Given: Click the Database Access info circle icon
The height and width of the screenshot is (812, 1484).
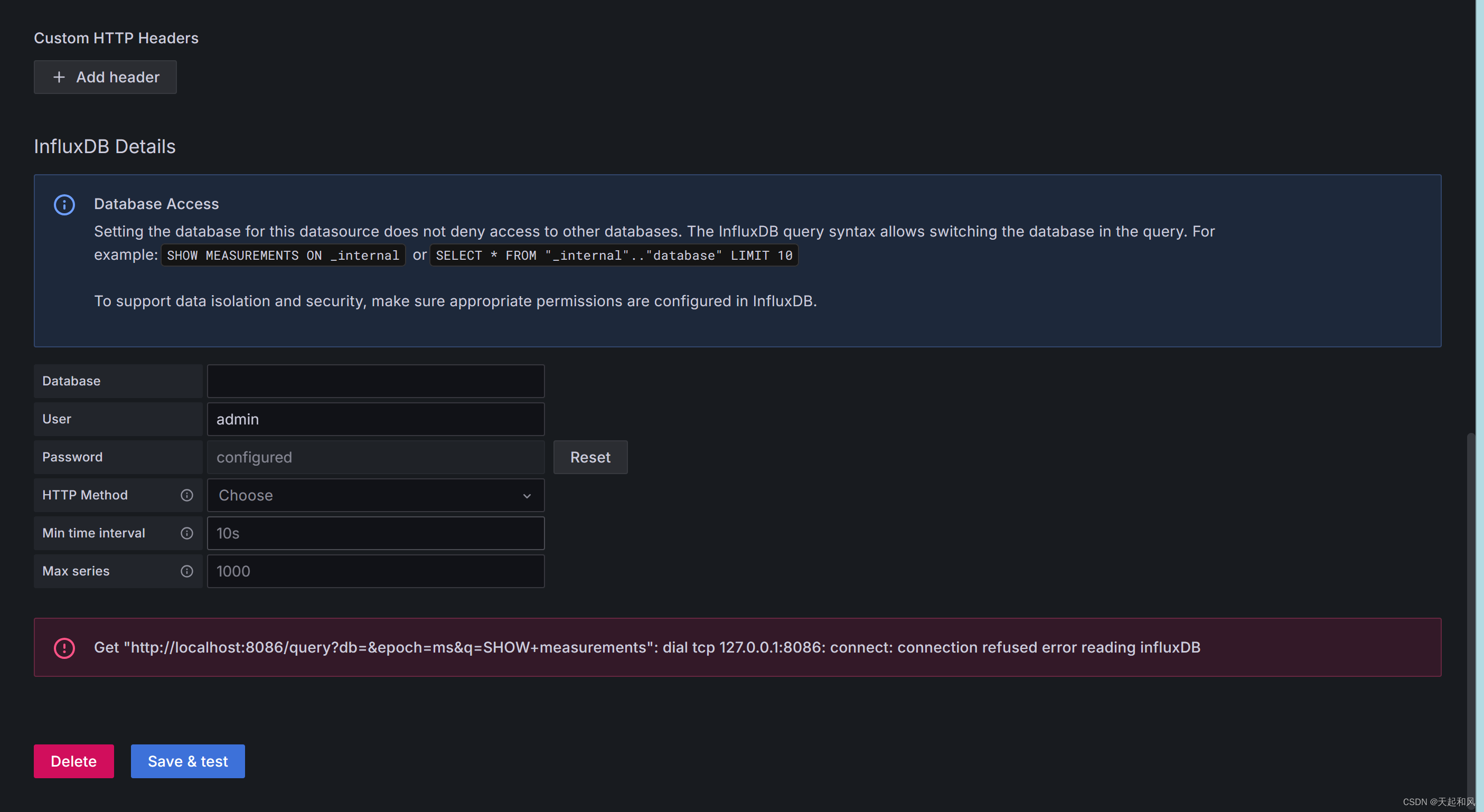Looking at the screenshot, I should click(64, 204).
